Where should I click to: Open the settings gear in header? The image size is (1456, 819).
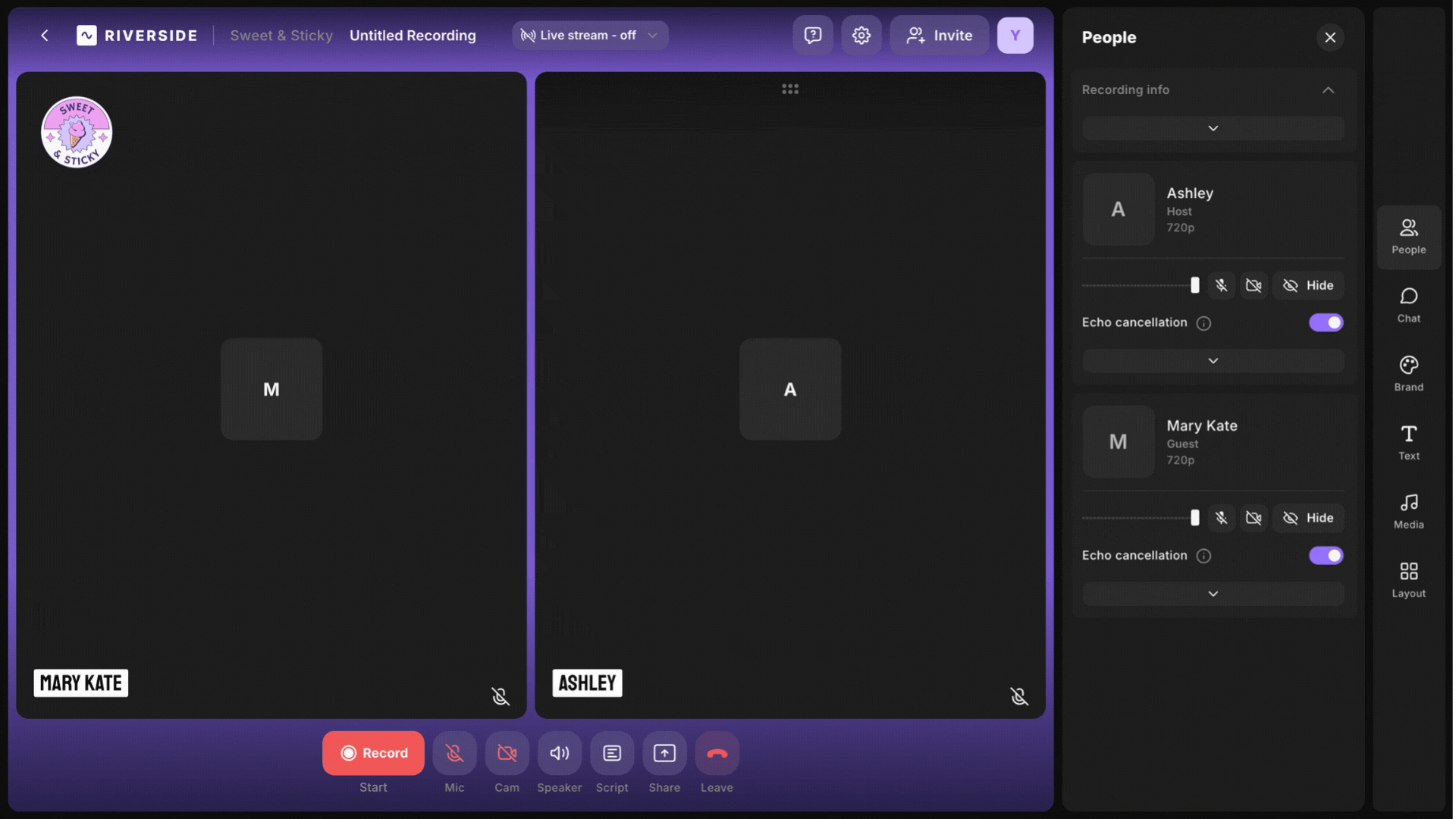(861, 36)
